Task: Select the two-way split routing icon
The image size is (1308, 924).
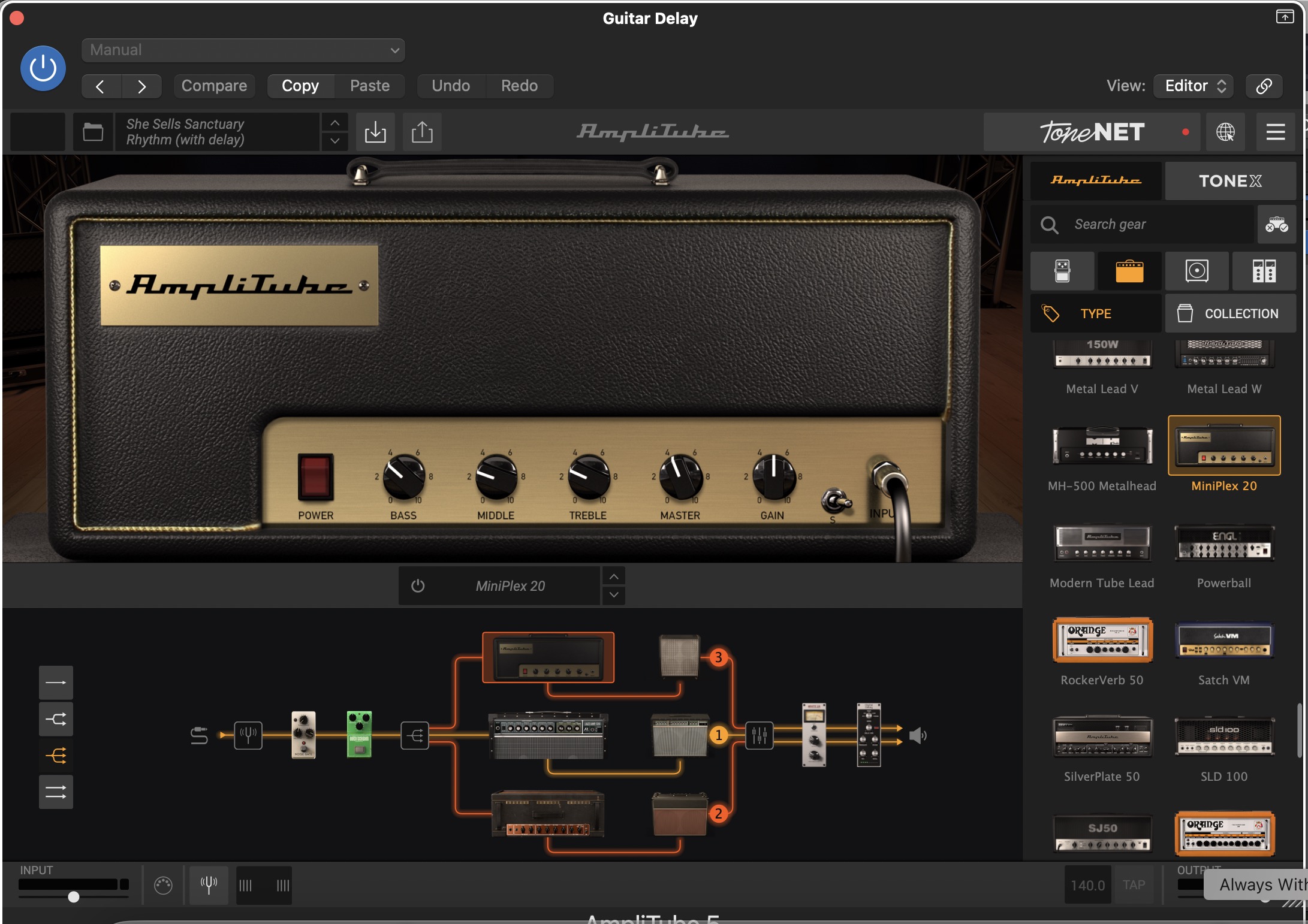Action: coord(56,719)
